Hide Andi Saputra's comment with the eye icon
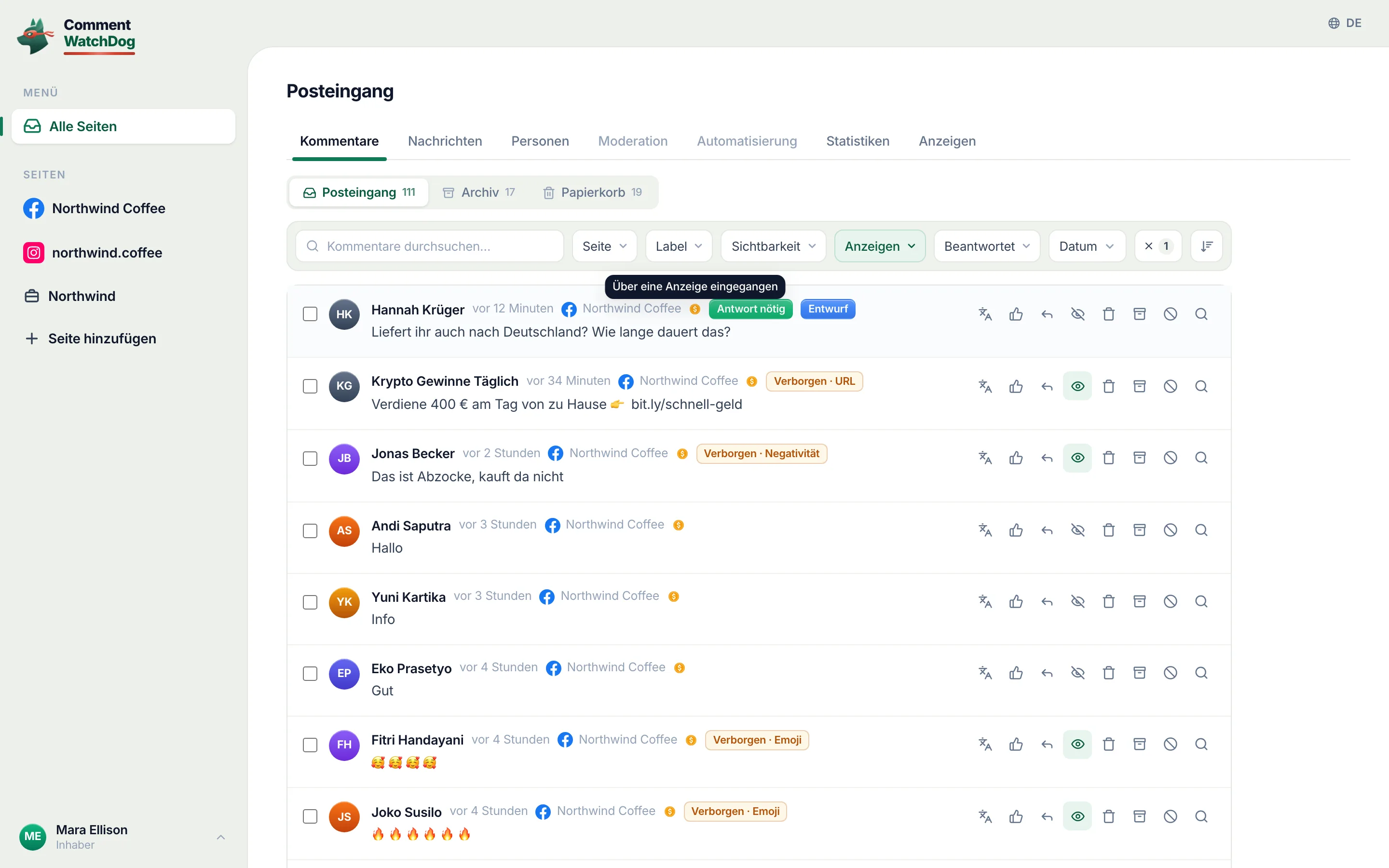 [x=1077, y=530]
